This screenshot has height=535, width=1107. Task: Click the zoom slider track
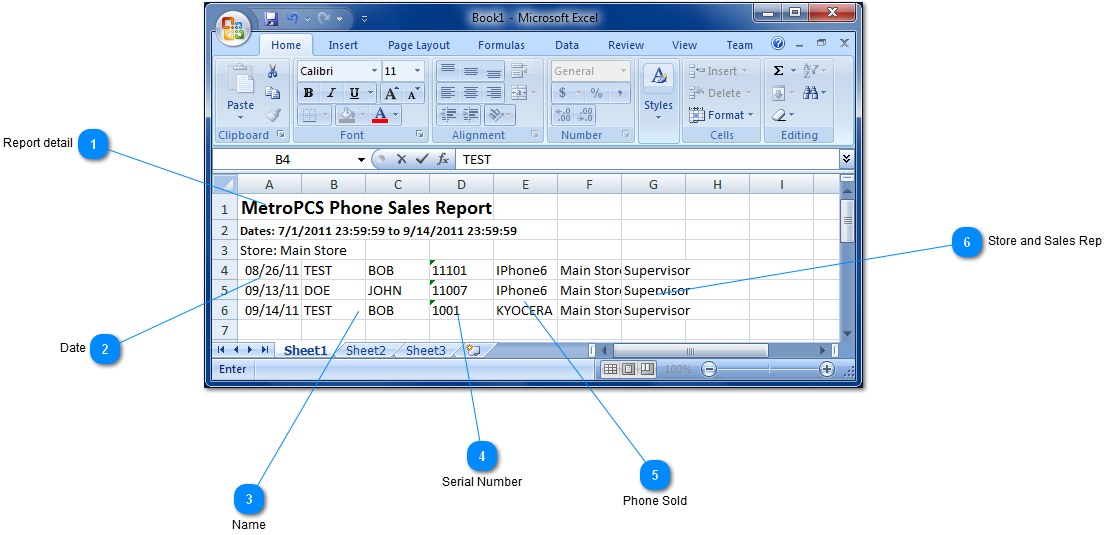pyautogui.click(x=768, y=369)
